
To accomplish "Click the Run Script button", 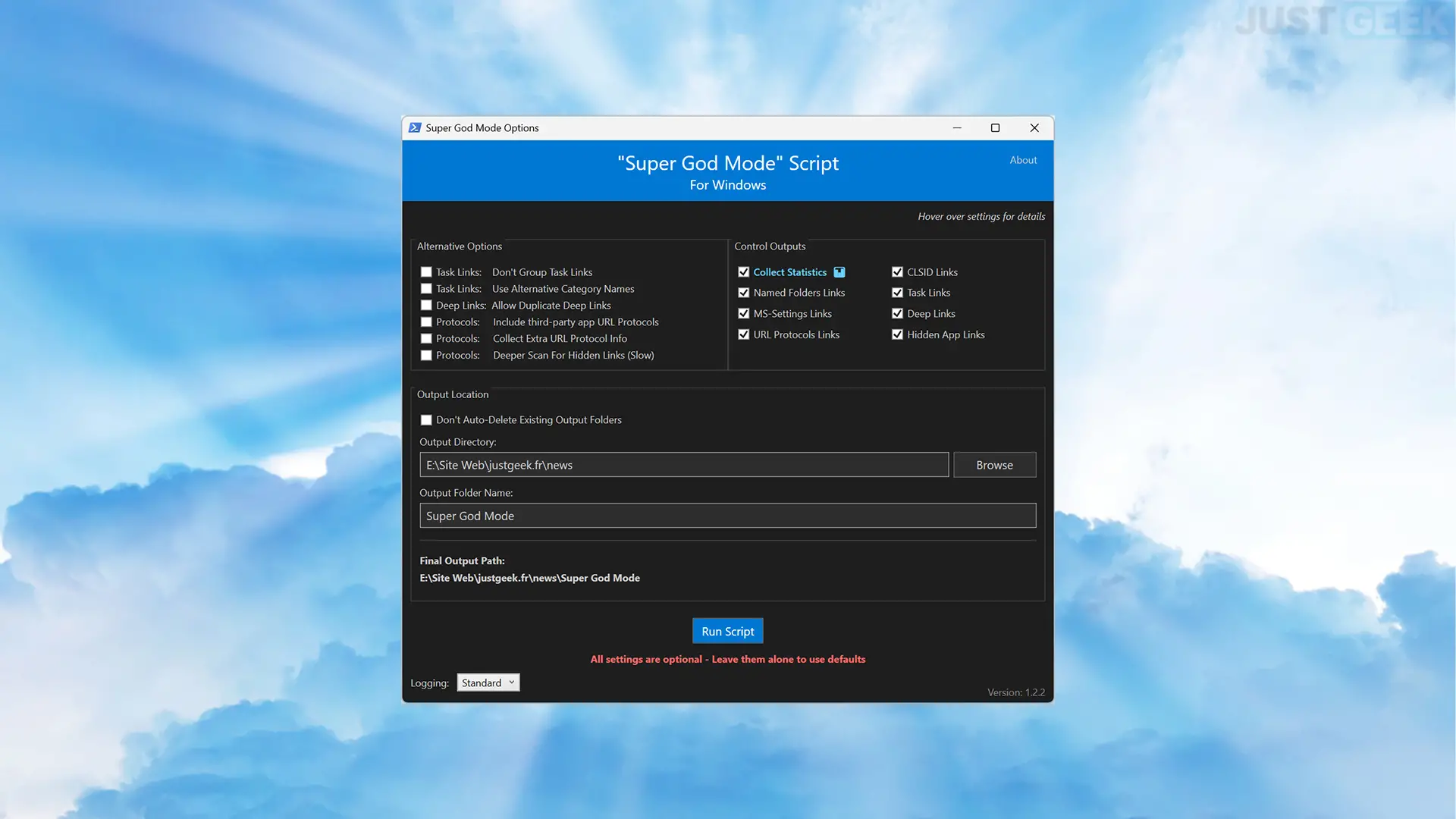I will [728, 631].
